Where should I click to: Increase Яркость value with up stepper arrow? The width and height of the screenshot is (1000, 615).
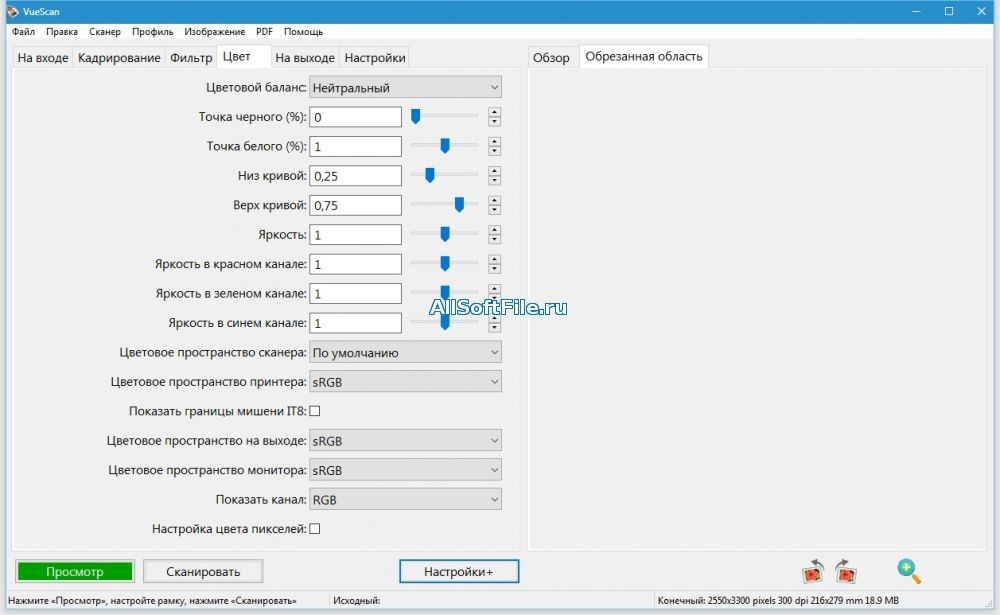pyautogui.click(x=494, y=230)
